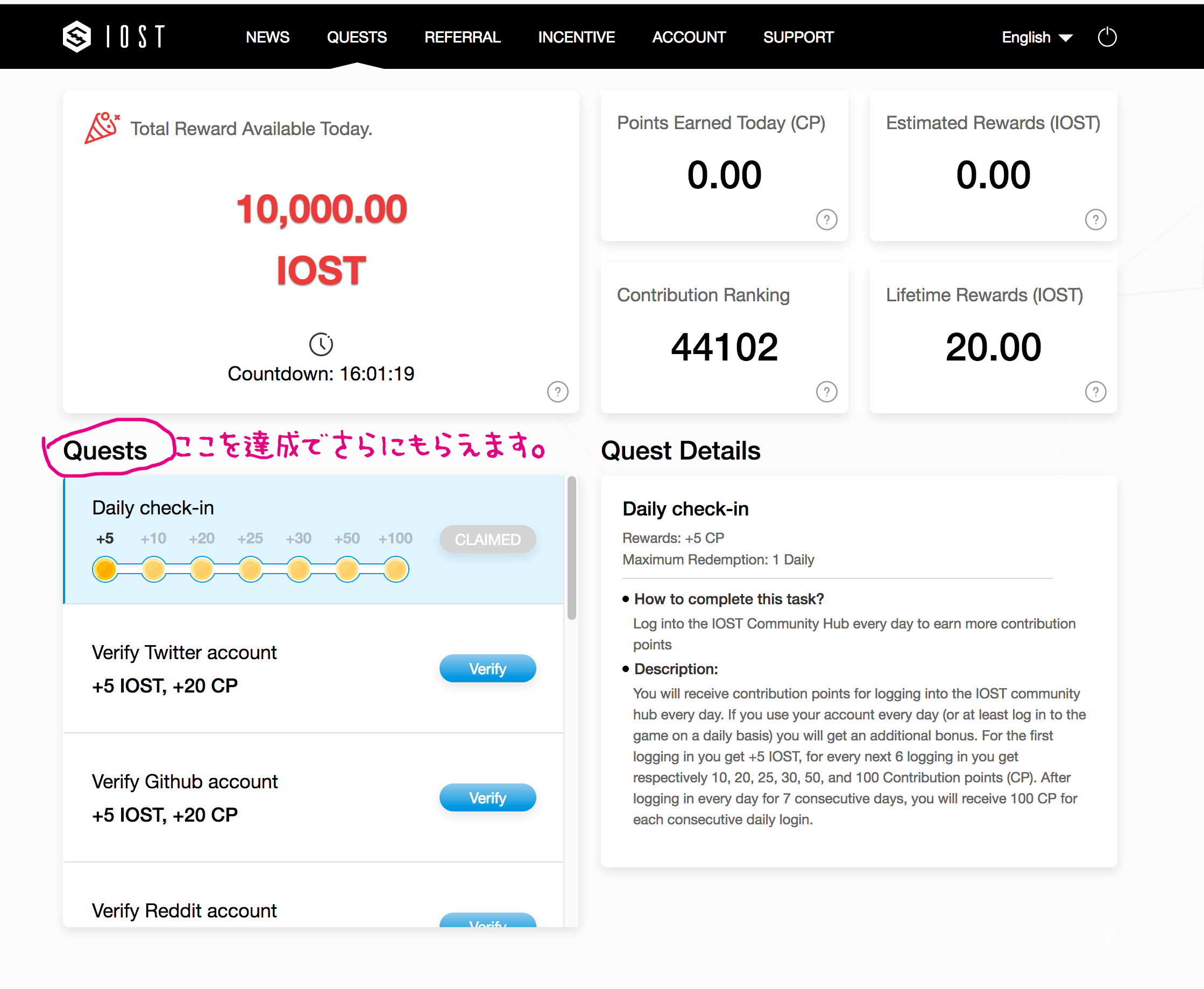
Task: Click the CLAIMED daily check-in button
Action: point(487,539)
